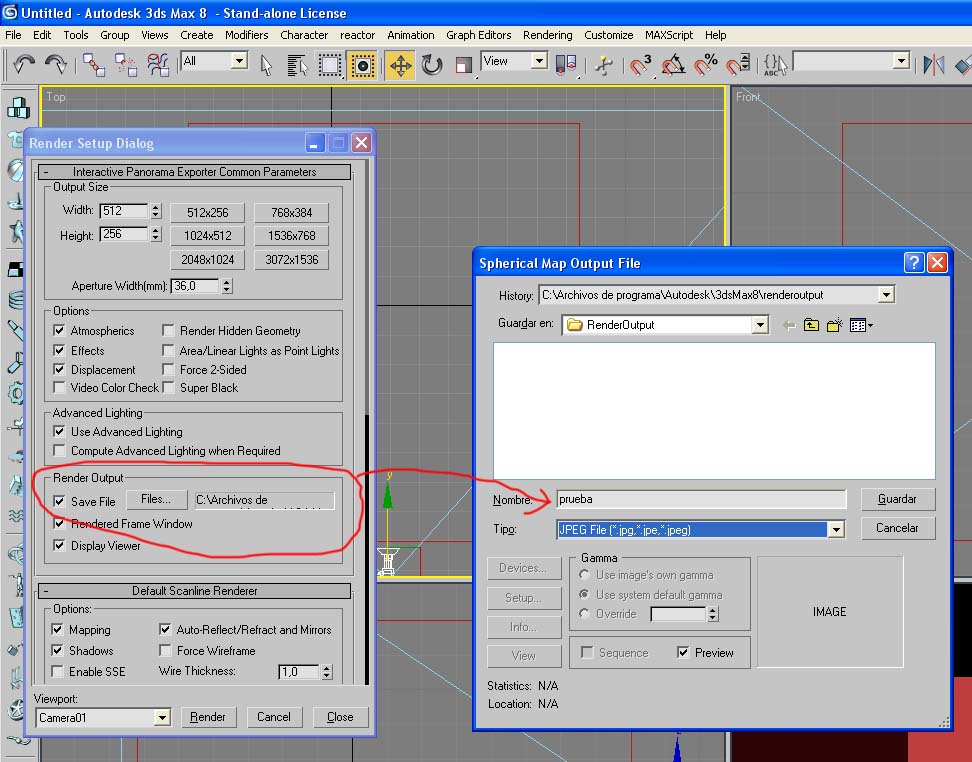Enable Force 2-Sided option
Image resolution: width=972 pixels, height=762 pixels.
click(168, 369)
